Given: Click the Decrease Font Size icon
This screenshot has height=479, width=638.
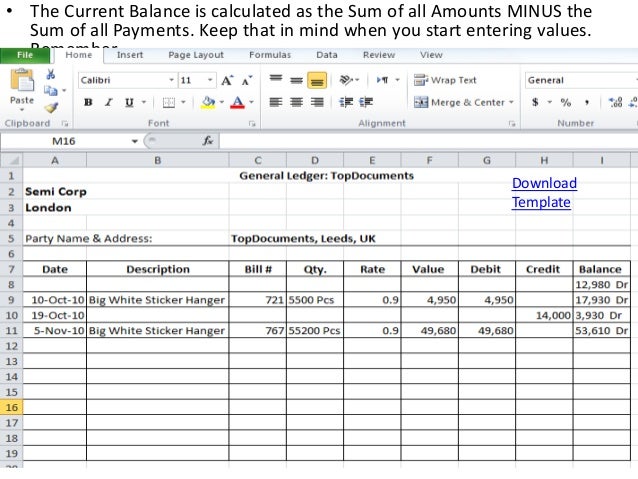Looking at the screenshot, I should pyautogui.click(x=247, y=80).
